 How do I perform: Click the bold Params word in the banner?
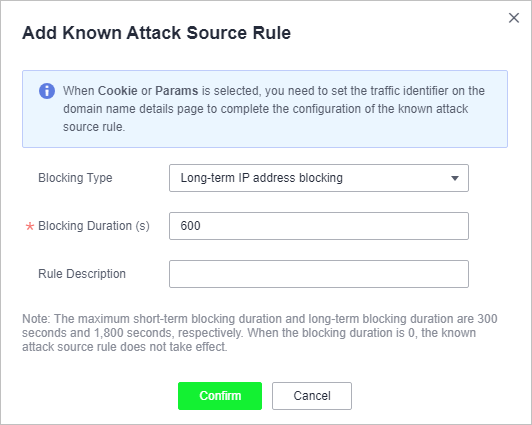pyautogui.click(x=176, y=91)
